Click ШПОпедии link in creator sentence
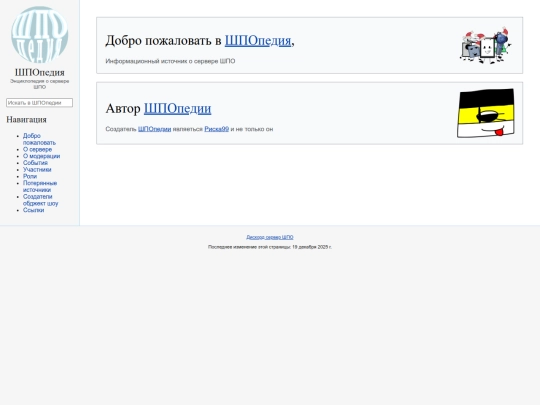 click(x=154, y=129)
